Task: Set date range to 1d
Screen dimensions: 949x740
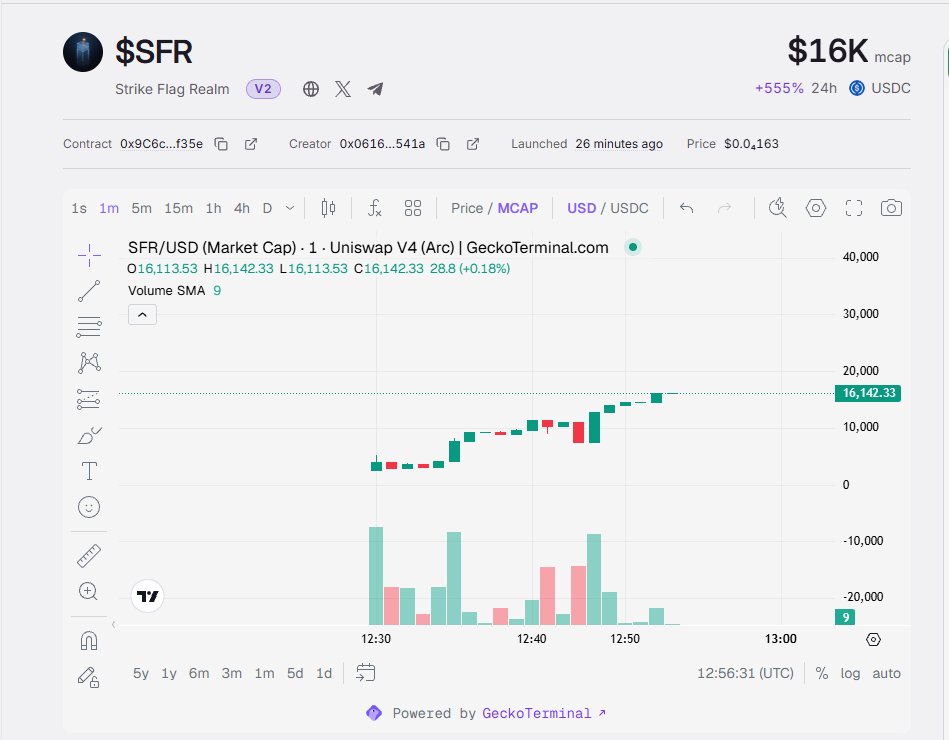Action: [324, 673]
